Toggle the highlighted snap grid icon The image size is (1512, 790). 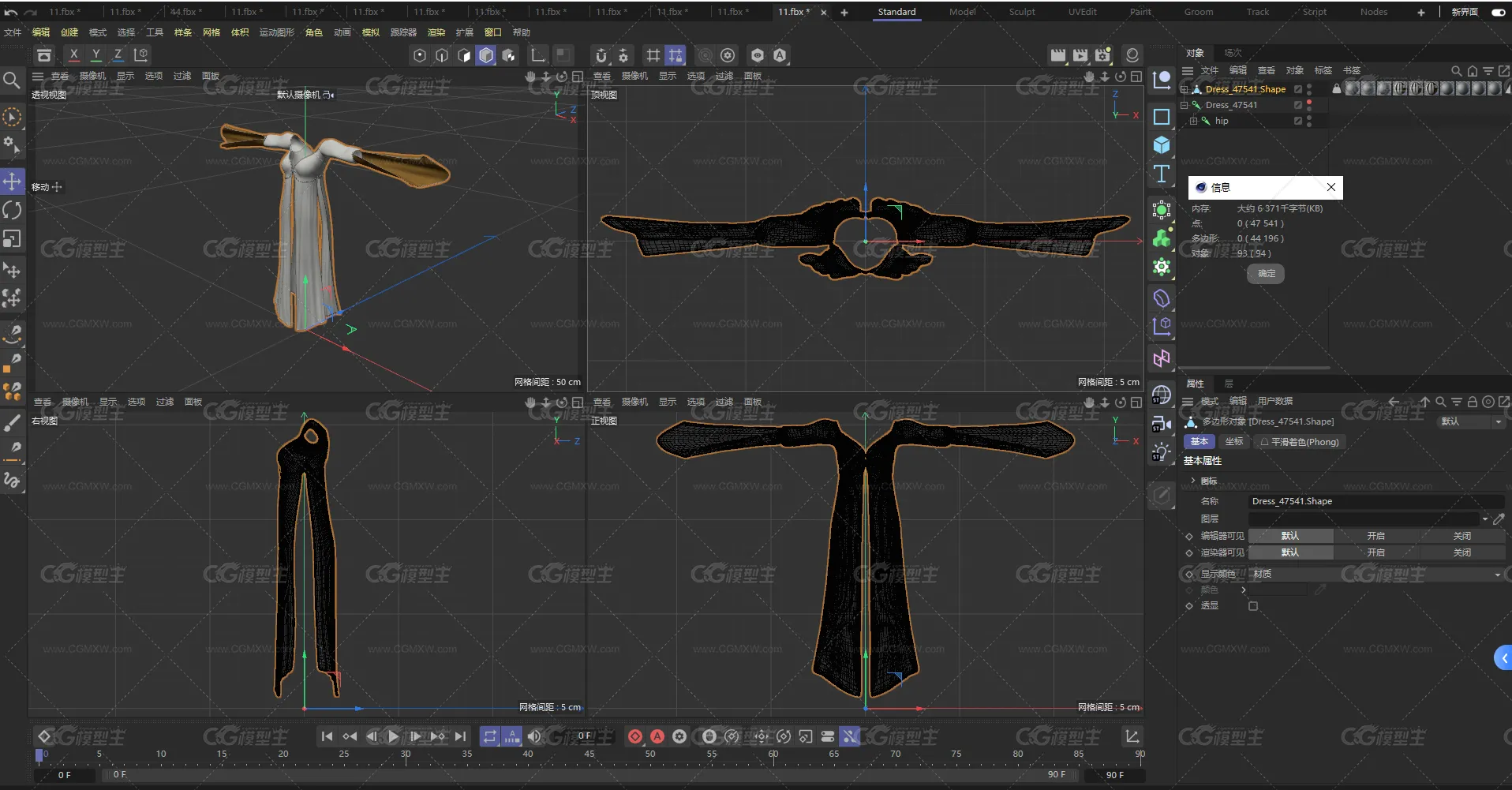[676, 55]
